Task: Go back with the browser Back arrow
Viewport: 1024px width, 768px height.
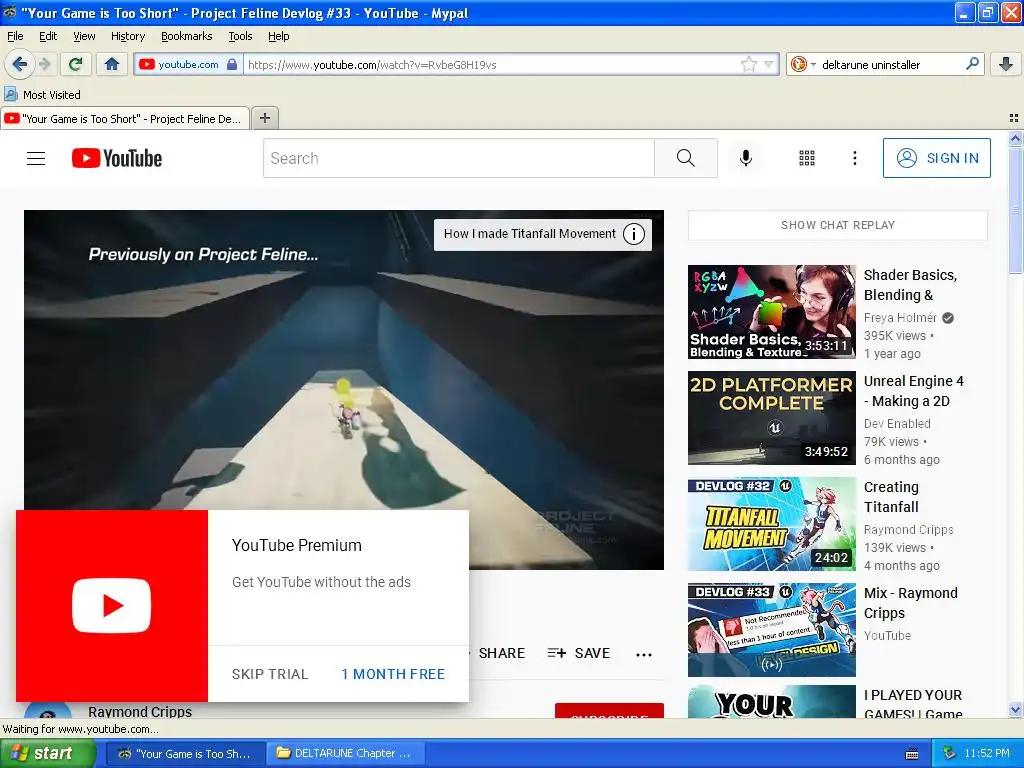Action: [x=20, y=64]
